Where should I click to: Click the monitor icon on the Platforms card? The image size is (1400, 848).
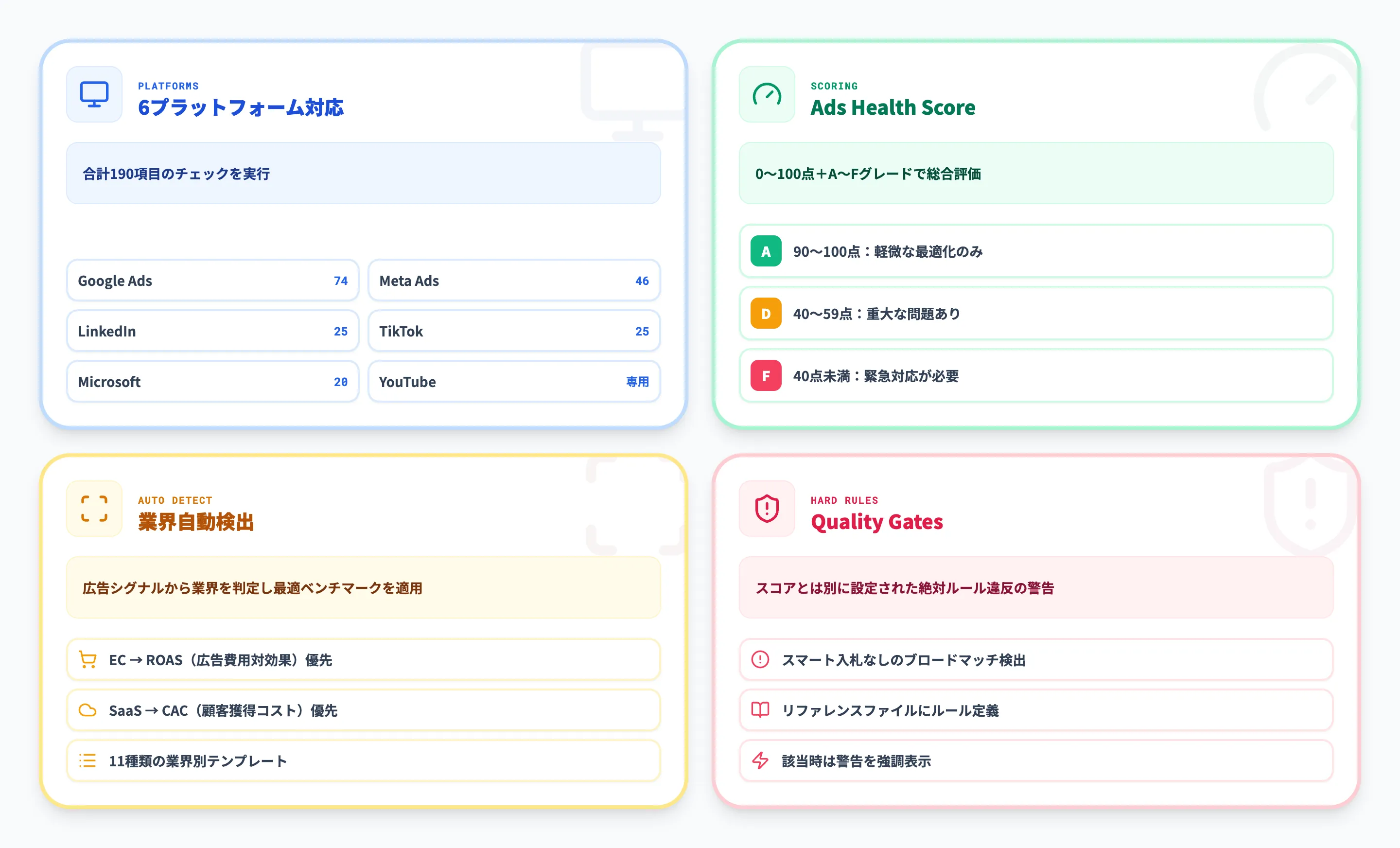[94, 94]
